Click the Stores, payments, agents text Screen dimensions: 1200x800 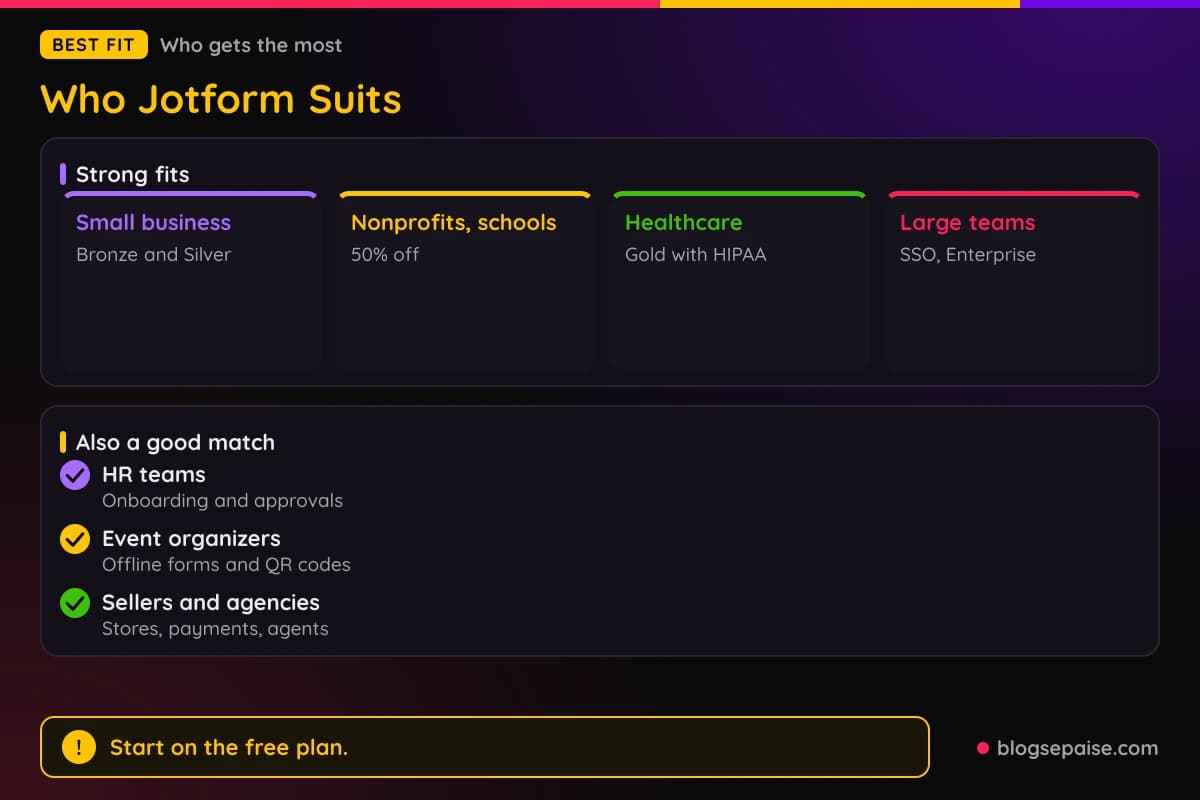[215, 629]
